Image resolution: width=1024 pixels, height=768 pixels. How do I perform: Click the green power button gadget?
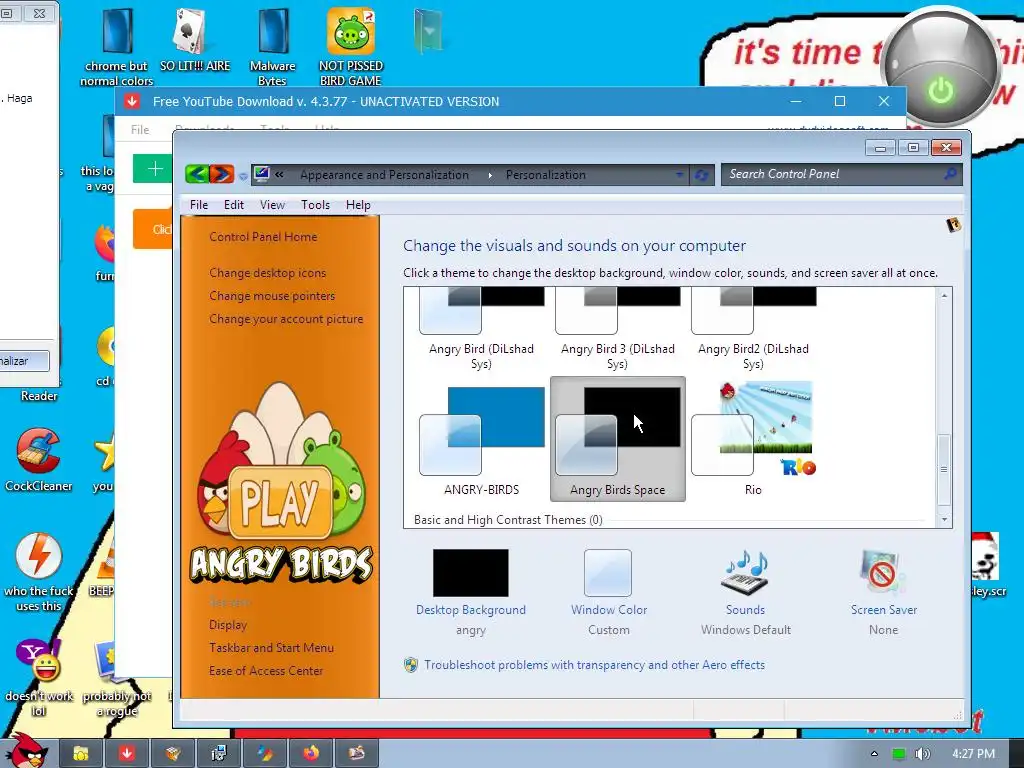click(940, 90)
